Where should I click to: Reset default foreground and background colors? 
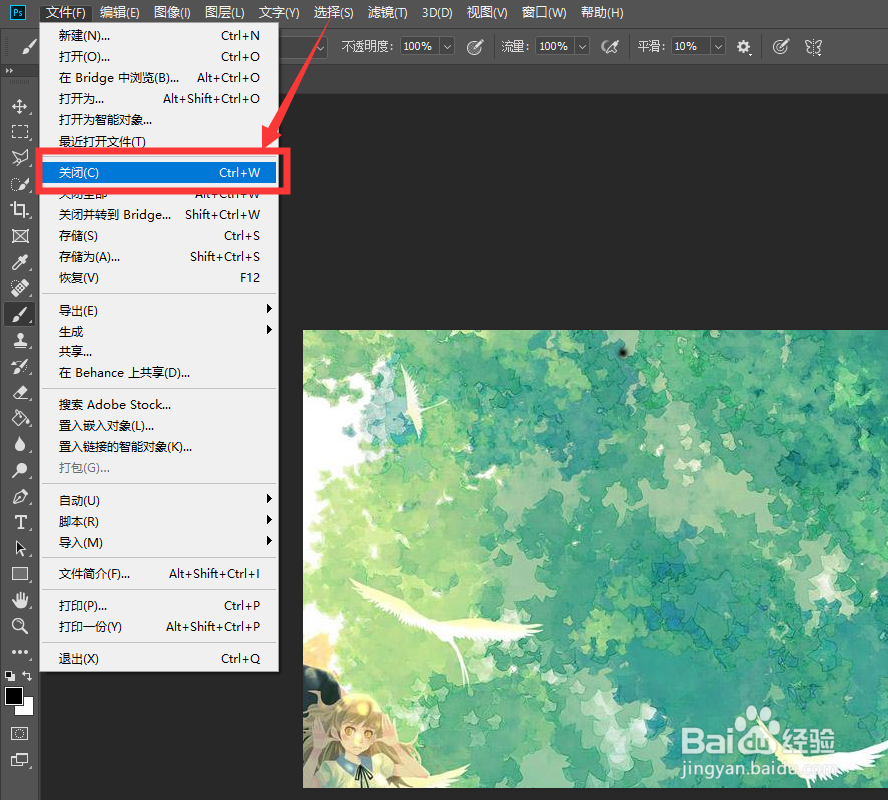coord(10,675)
